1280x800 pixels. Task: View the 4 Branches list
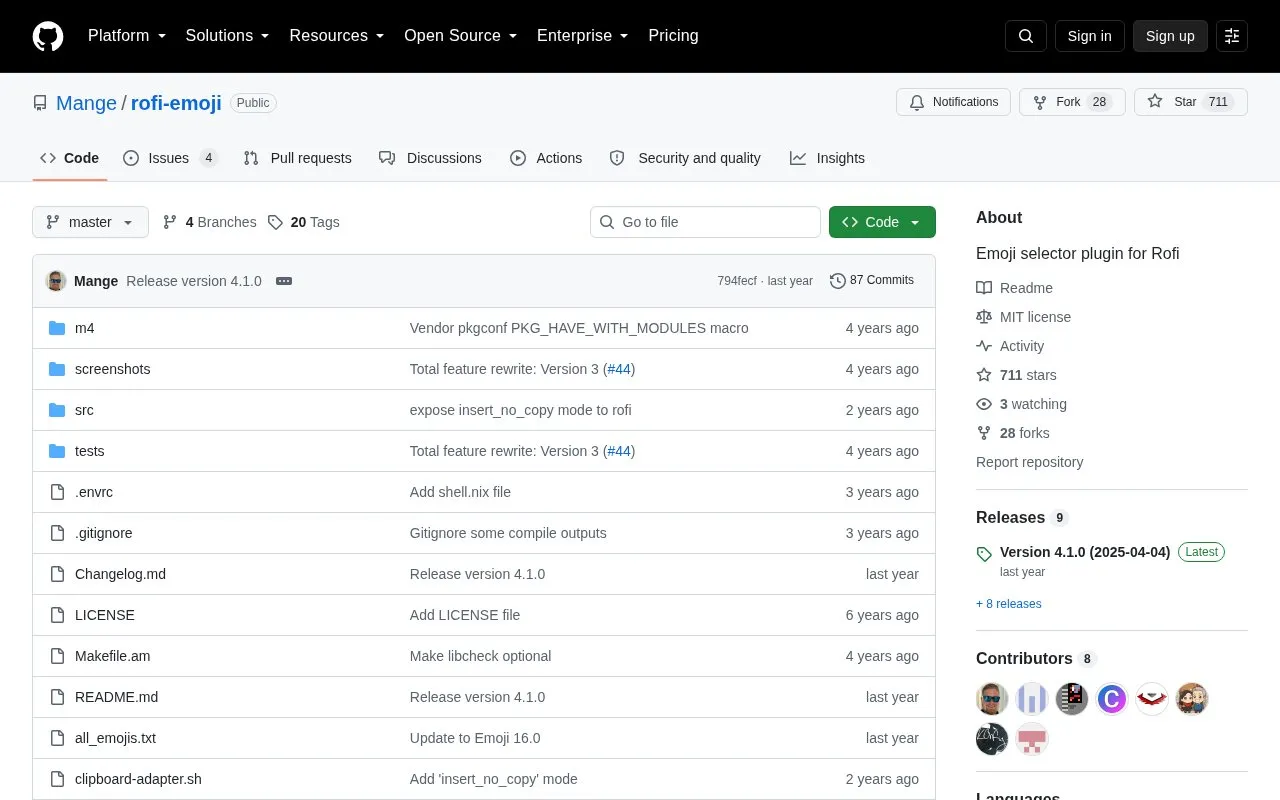[x=210, y=222]
